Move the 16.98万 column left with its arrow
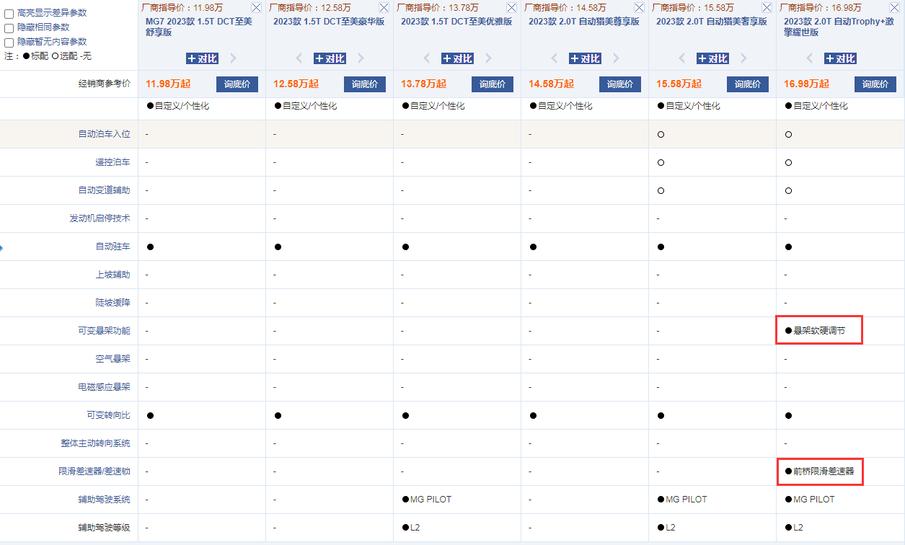905x545 pixels. click(x=809, y=58)
